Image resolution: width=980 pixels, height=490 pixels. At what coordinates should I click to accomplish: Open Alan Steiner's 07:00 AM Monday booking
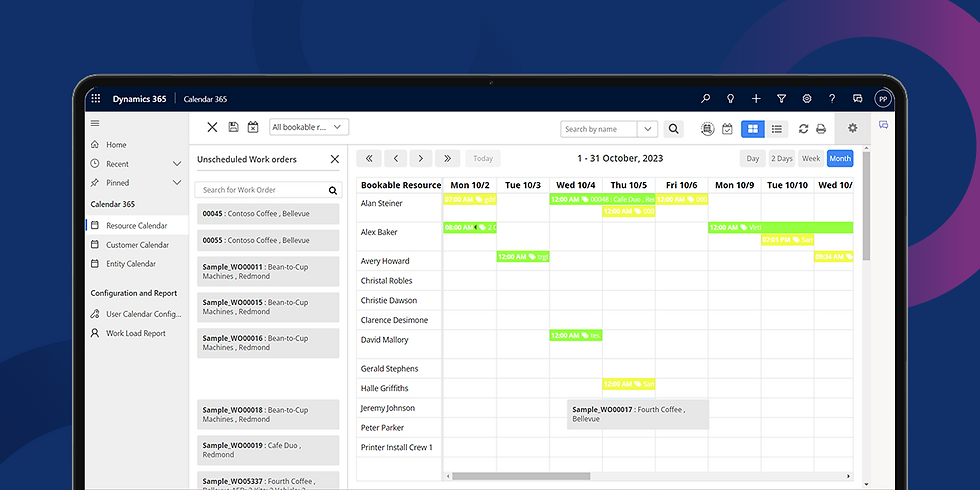(x=470, y=199)
